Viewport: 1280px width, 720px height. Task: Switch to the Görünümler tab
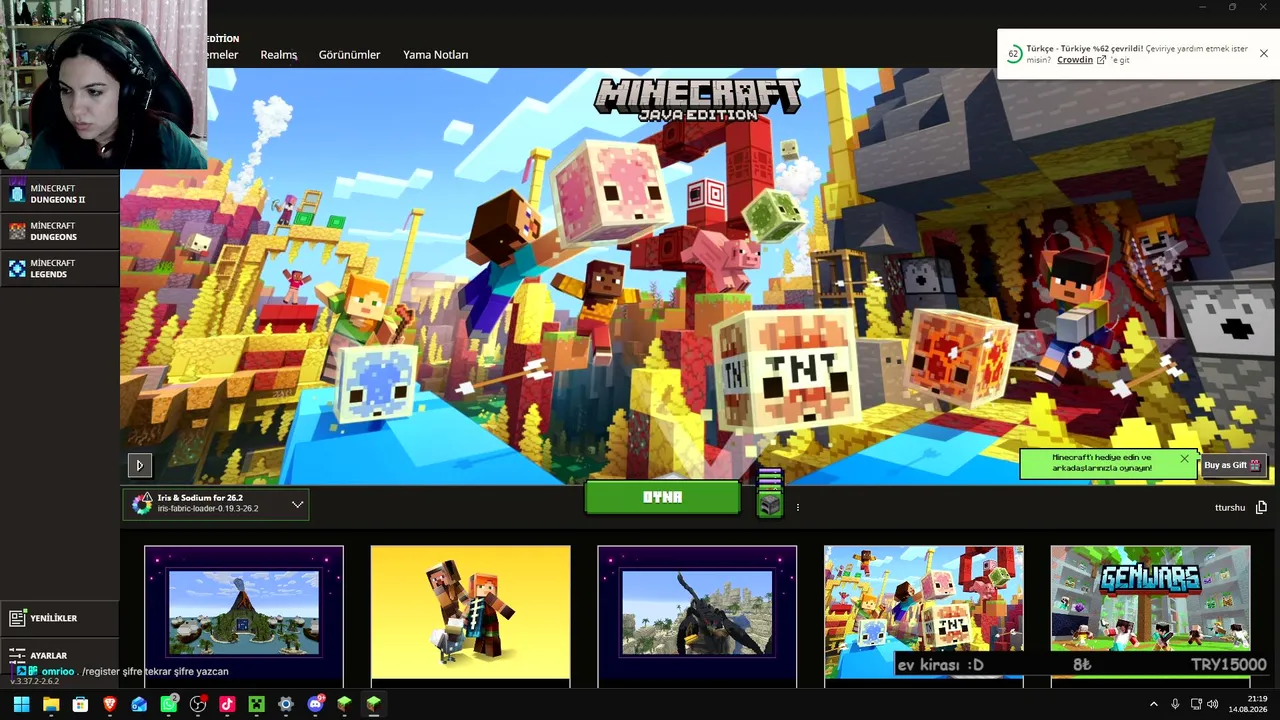tap(349, 55)
